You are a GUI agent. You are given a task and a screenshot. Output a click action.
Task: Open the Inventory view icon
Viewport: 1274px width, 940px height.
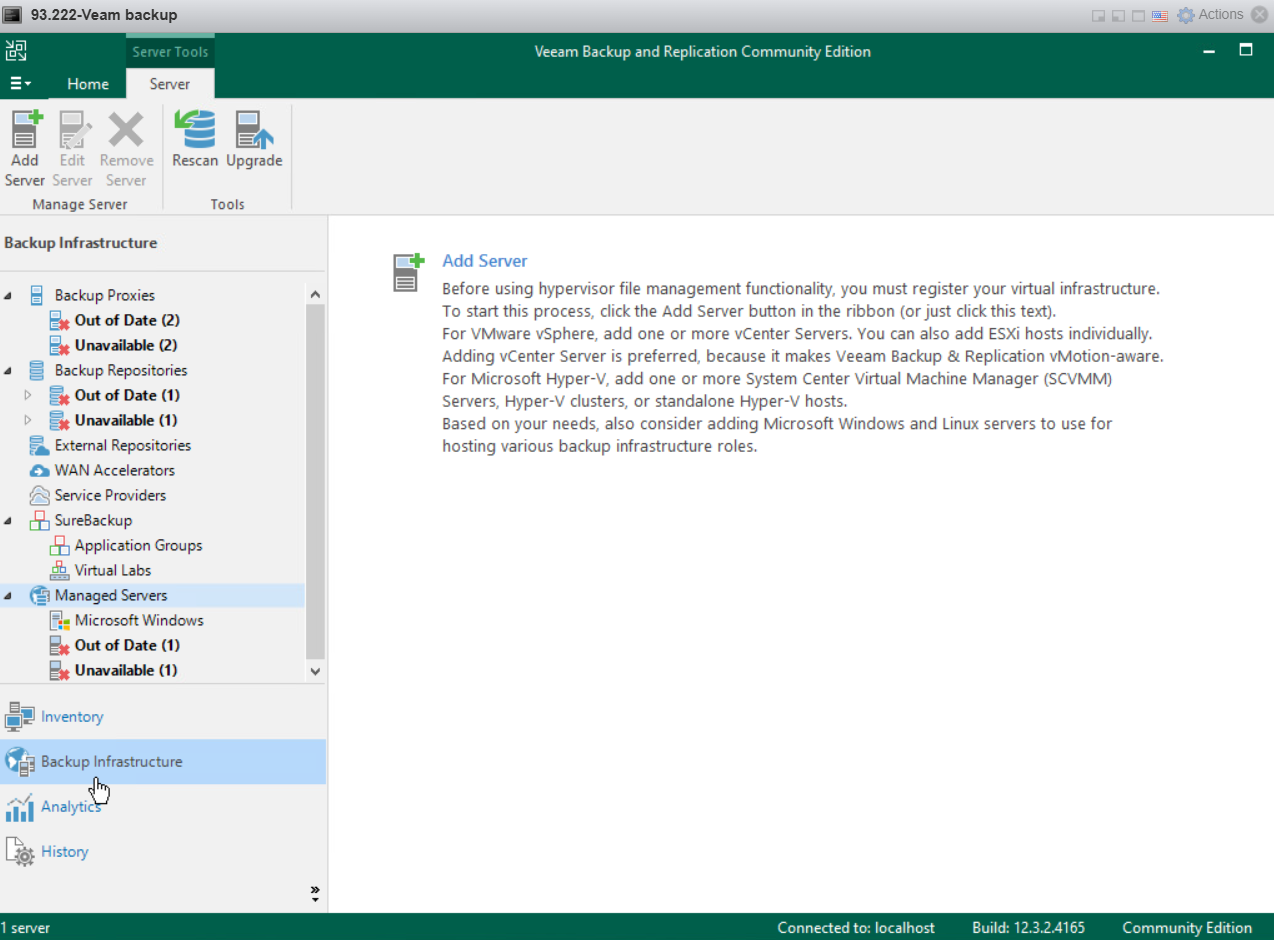point(20,717)
